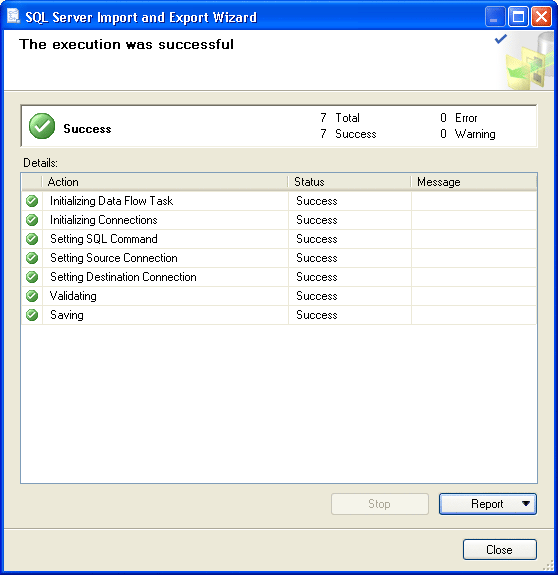The height and width of the screenshot is (575, 558).
Task: Click 'The execution was successful' heading
Action: (x=126, y=44)
